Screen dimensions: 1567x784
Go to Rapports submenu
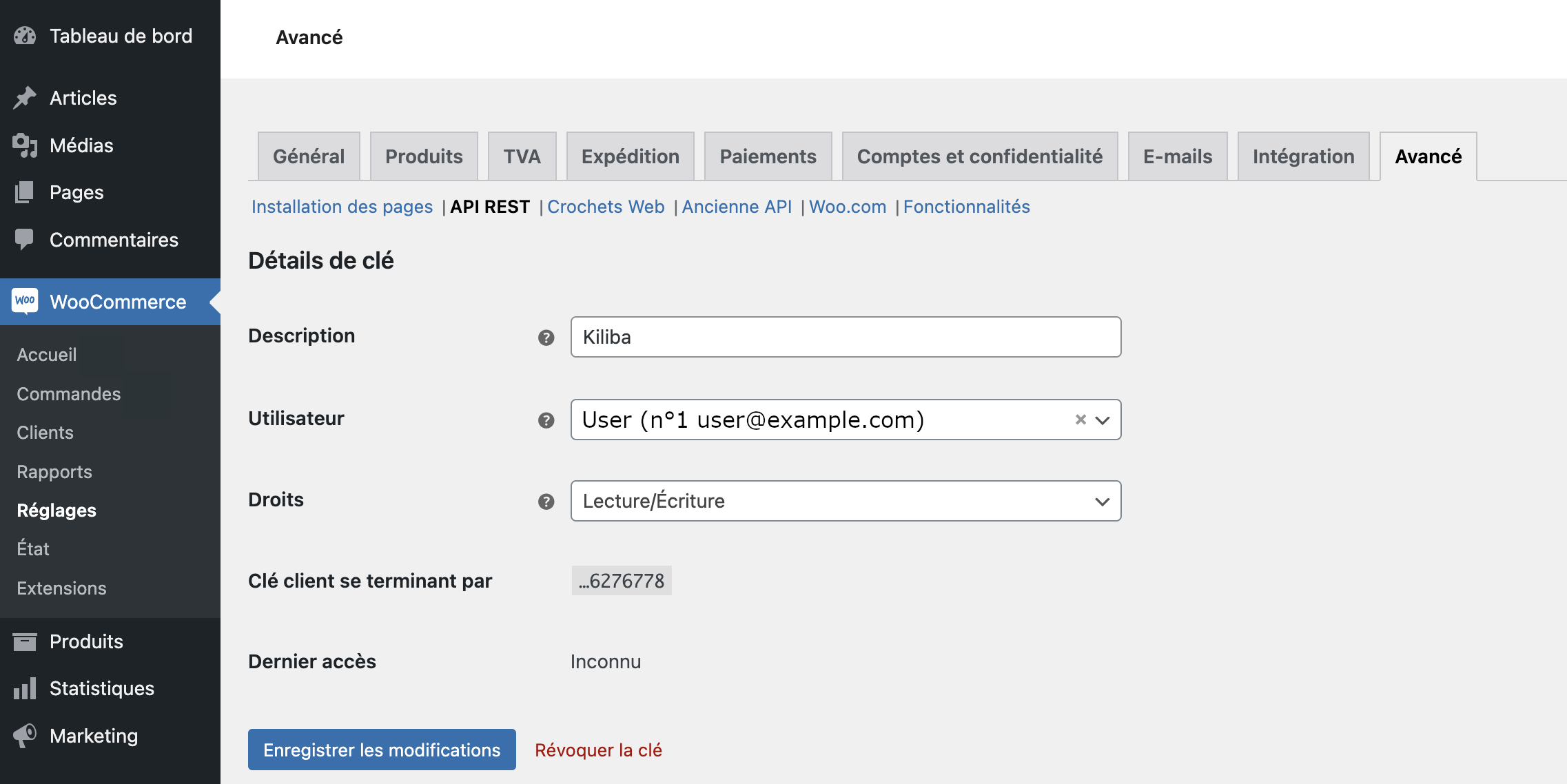click(x=54, y=472)
